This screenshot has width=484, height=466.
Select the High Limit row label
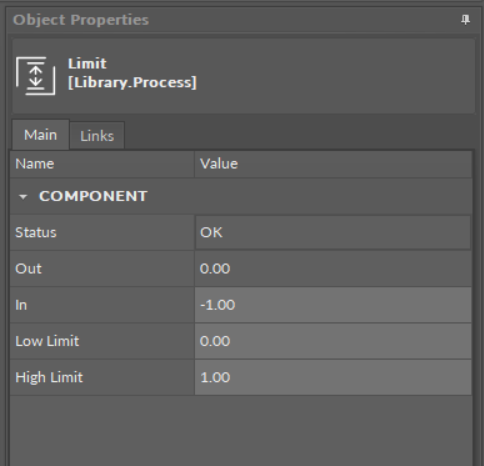[49, 378]
